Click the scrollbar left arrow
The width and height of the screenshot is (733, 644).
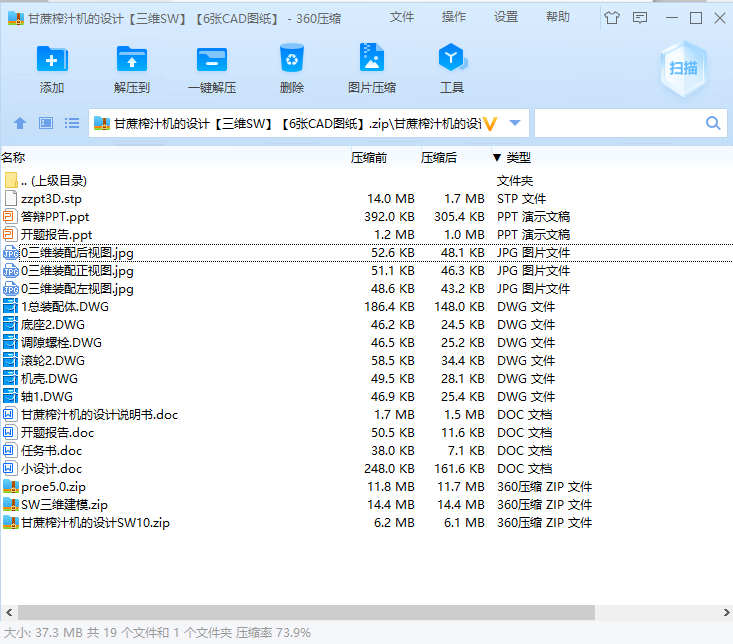[x=9, y=612]
